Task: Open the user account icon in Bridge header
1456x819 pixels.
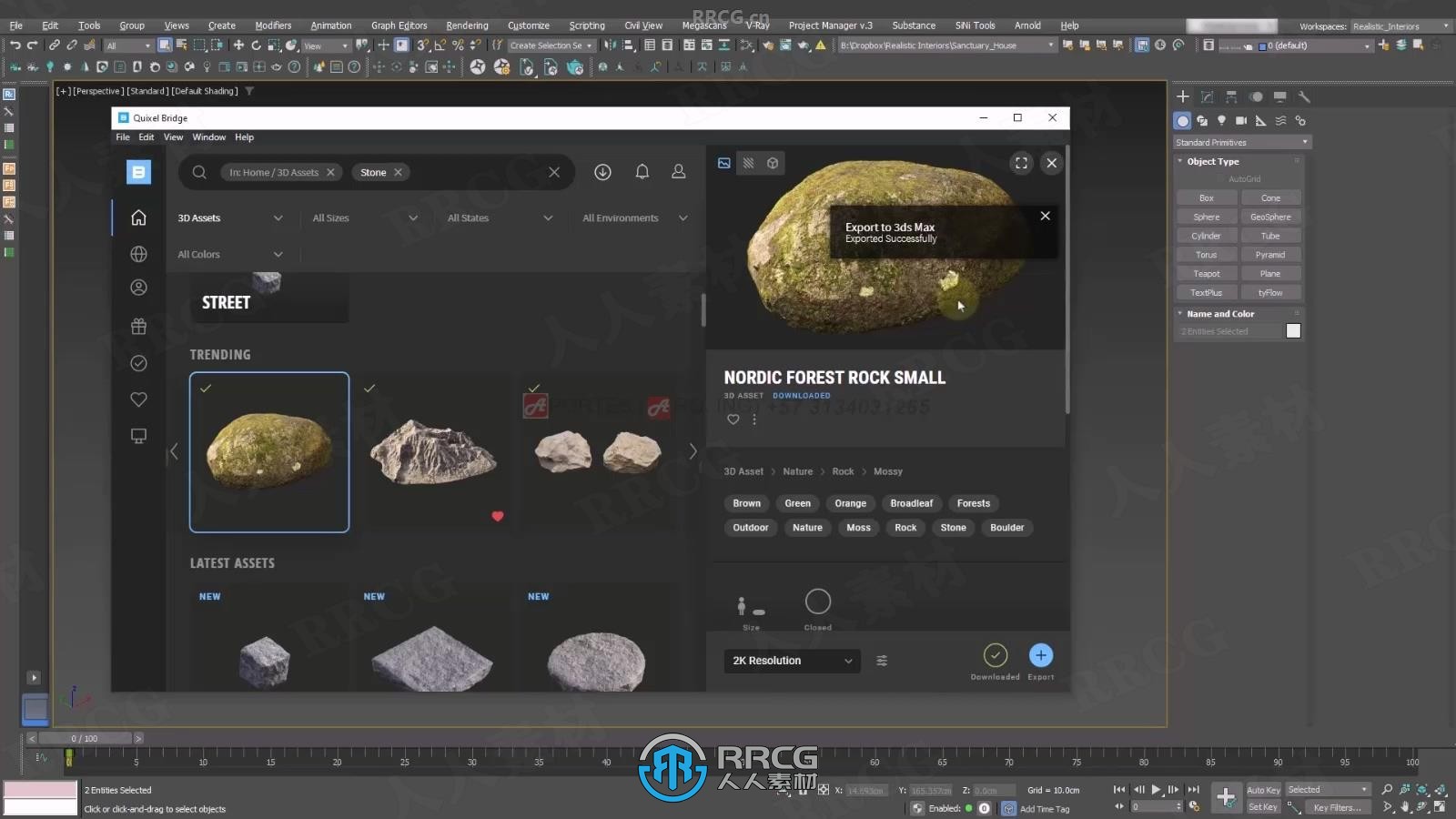Action: point(678,172)
